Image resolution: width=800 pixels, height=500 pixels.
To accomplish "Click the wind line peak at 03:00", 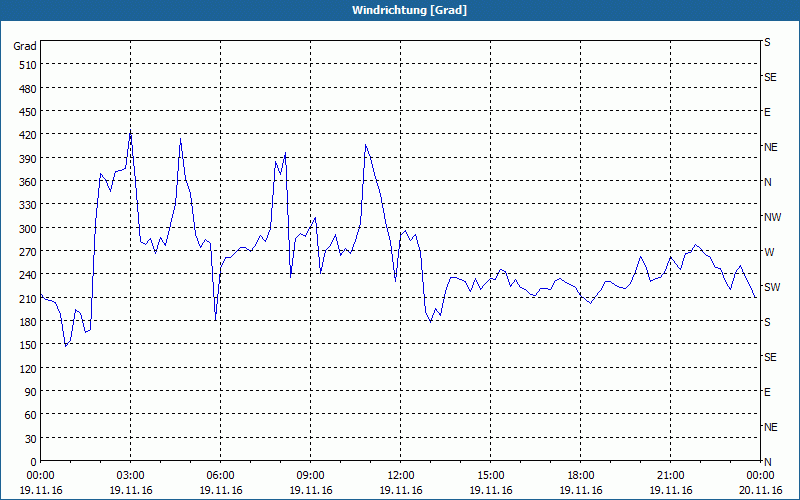I will (130, 133).
